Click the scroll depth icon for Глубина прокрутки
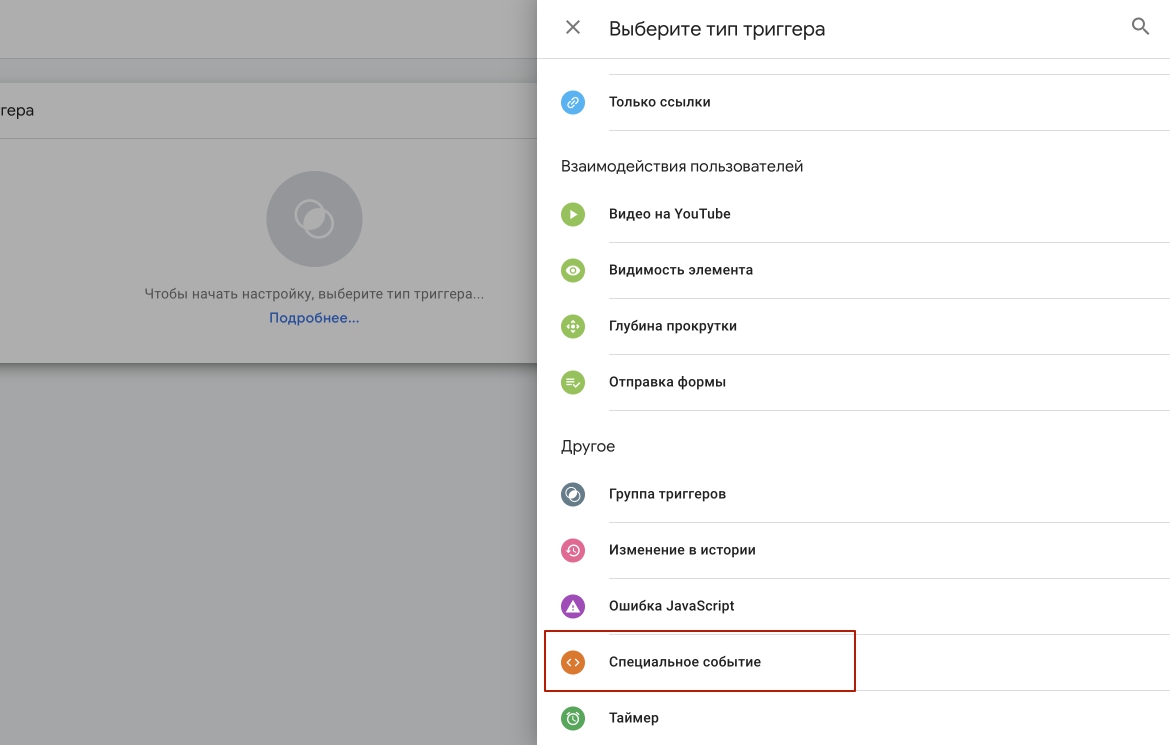This screenshot has height=745, width=1170. coord(573,326)
